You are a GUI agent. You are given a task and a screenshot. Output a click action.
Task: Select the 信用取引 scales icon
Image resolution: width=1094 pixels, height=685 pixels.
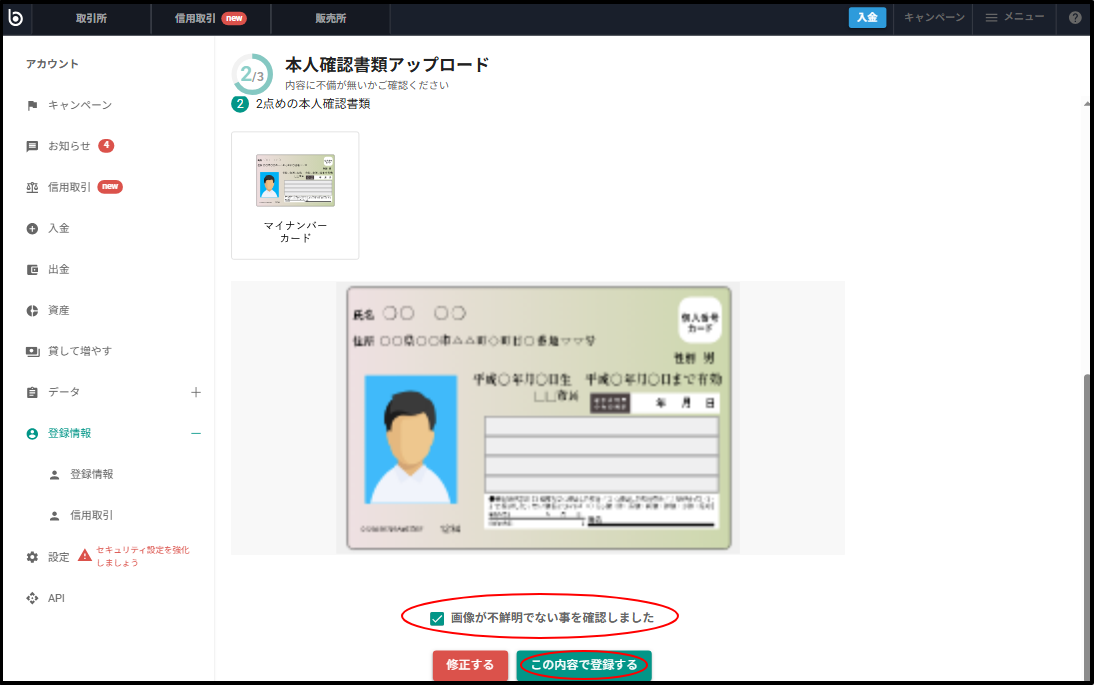point(33,186)
